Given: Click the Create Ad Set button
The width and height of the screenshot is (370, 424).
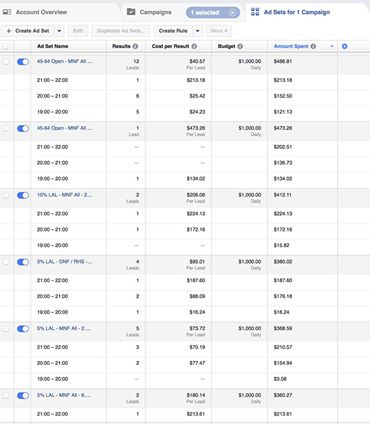Looking at the screenshot, I should click(28, 31).
